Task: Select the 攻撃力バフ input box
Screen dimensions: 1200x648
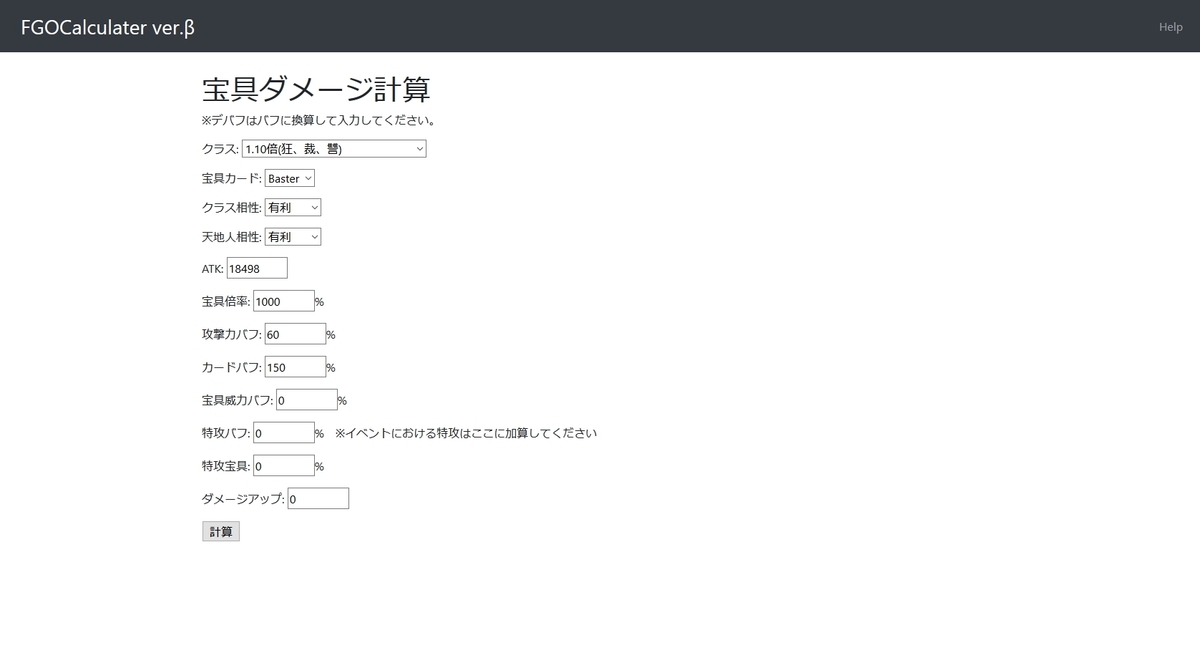Action: coord(295,334)
